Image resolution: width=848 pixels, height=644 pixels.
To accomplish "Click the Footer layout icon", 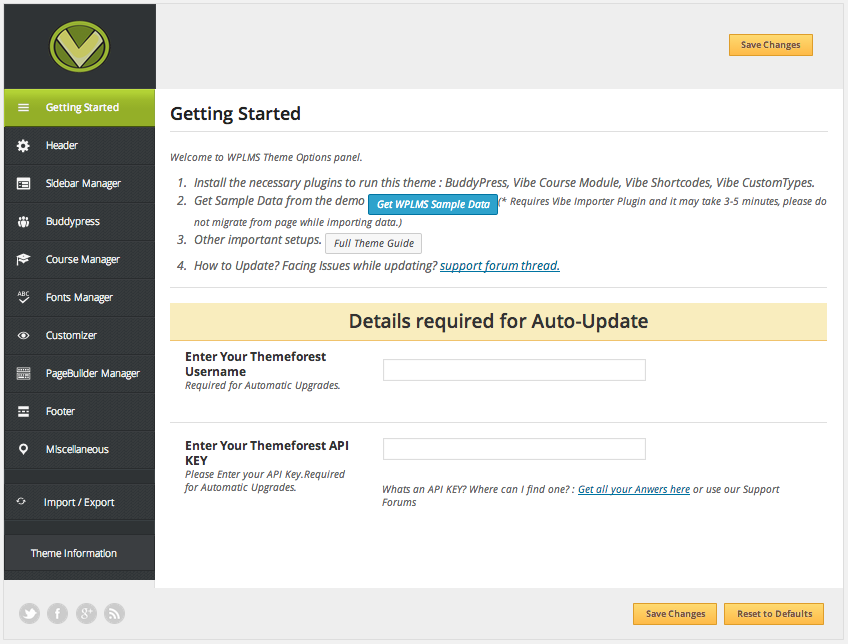I will coord(23,411).
